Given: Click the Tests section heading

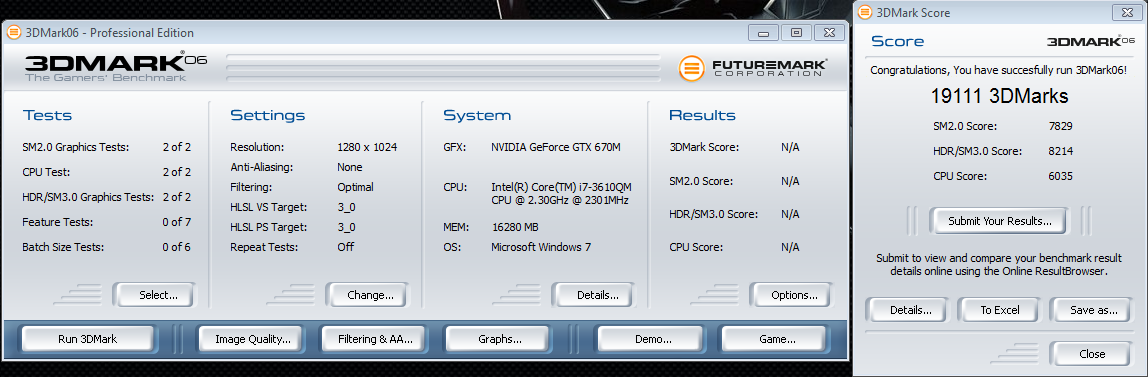Looking at the screenshot, I should [47, 116].
